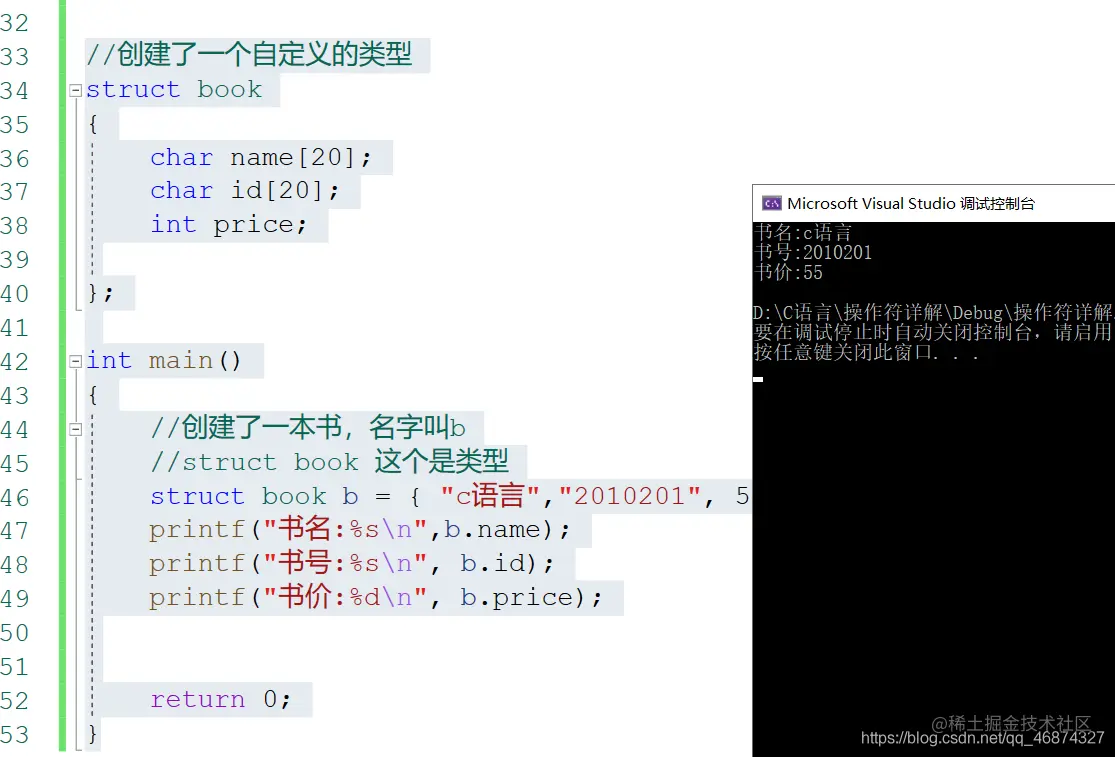Click line number 39

tap(15, 259)
